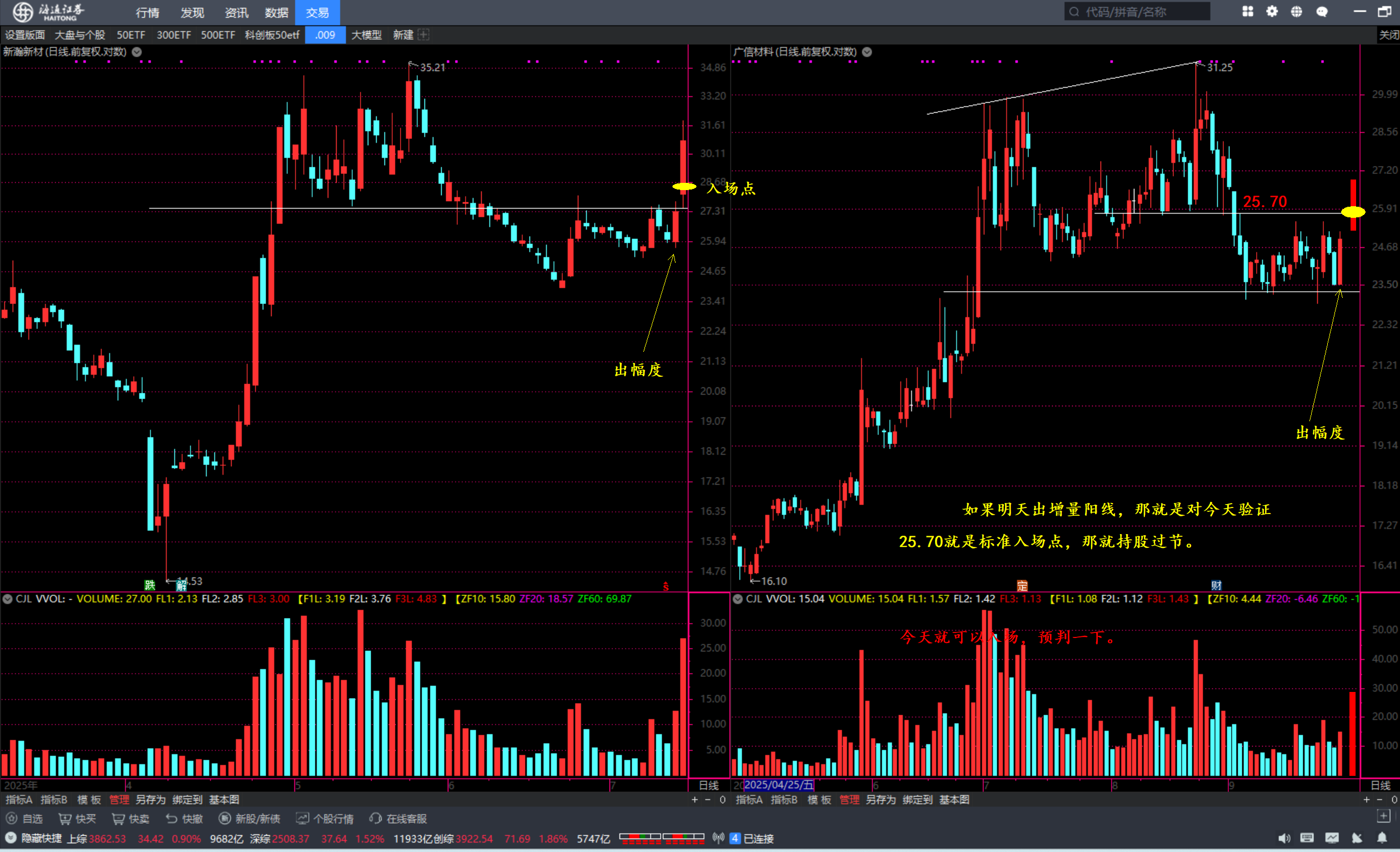The width and height of the screenshot is (1400, 852).
Task: Open 在线客服 online support headset icon
Action: tap(376, 819)
